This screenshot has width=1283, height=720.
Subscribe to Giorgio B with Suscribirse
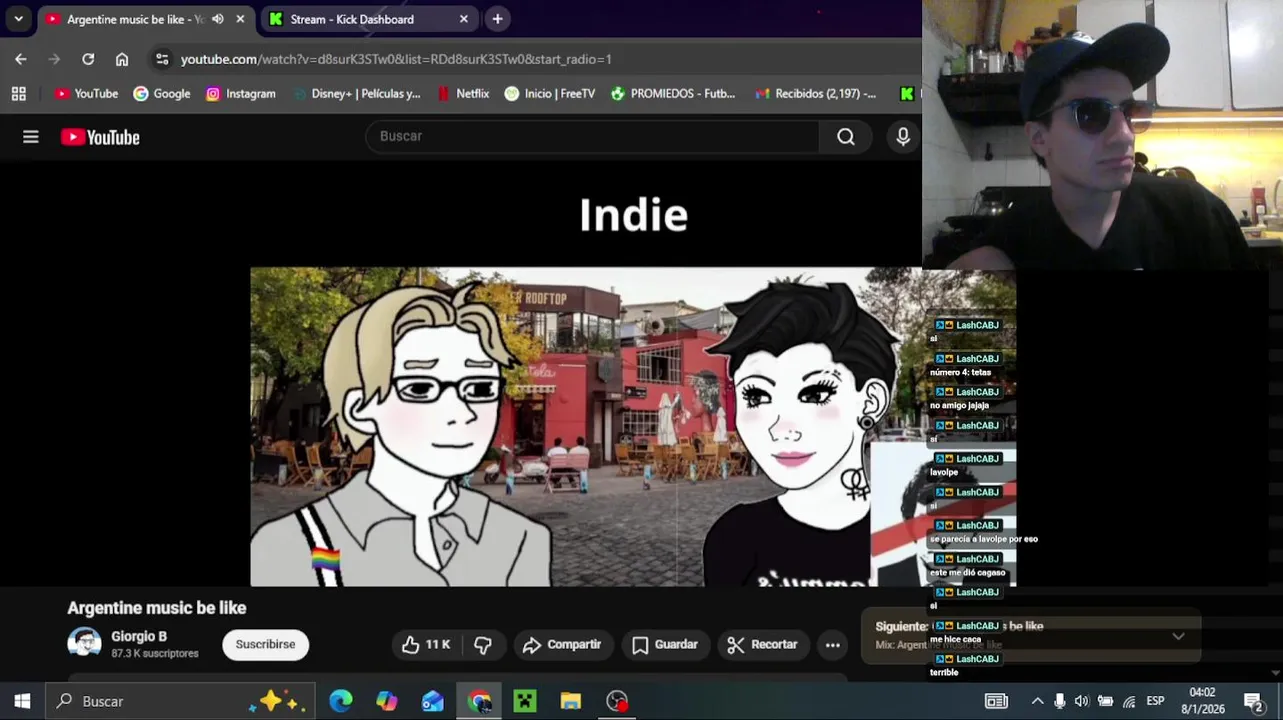tap(265, 645)
